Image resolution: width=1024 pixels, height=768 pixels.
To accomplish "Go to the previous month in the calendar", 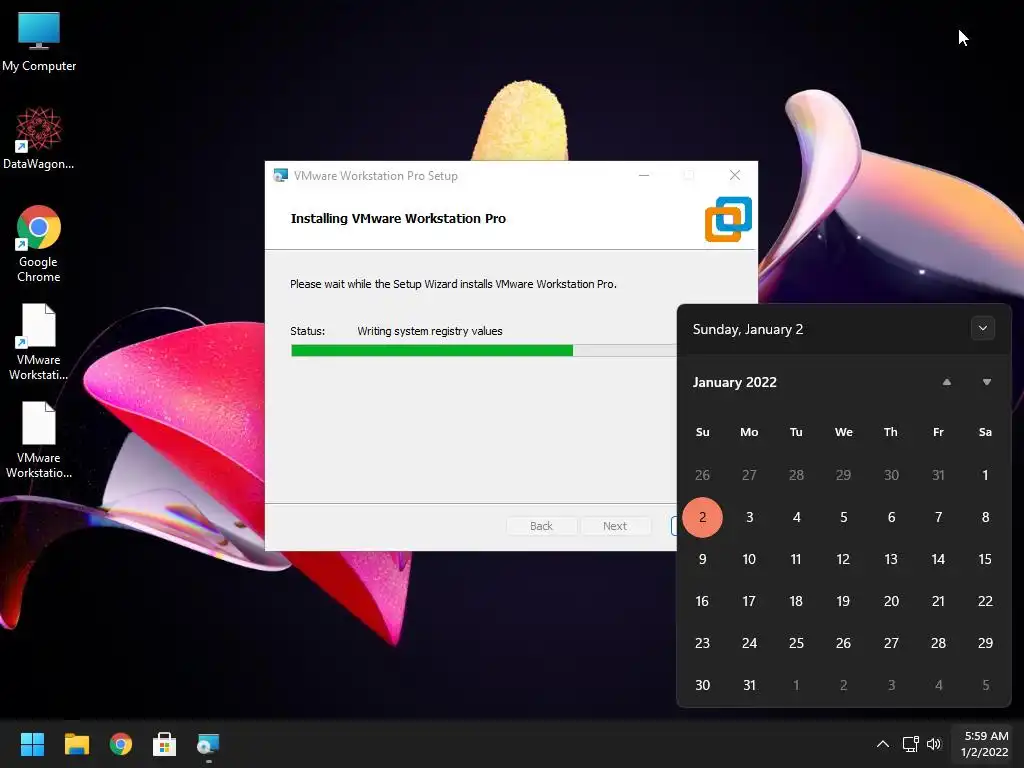I will point(946,382).
